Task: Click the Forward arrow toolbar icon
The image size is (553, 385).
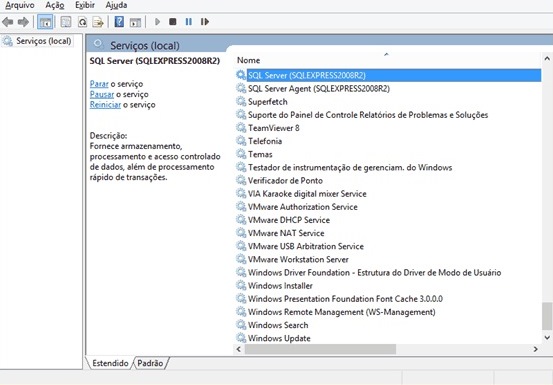Action: 23,22
